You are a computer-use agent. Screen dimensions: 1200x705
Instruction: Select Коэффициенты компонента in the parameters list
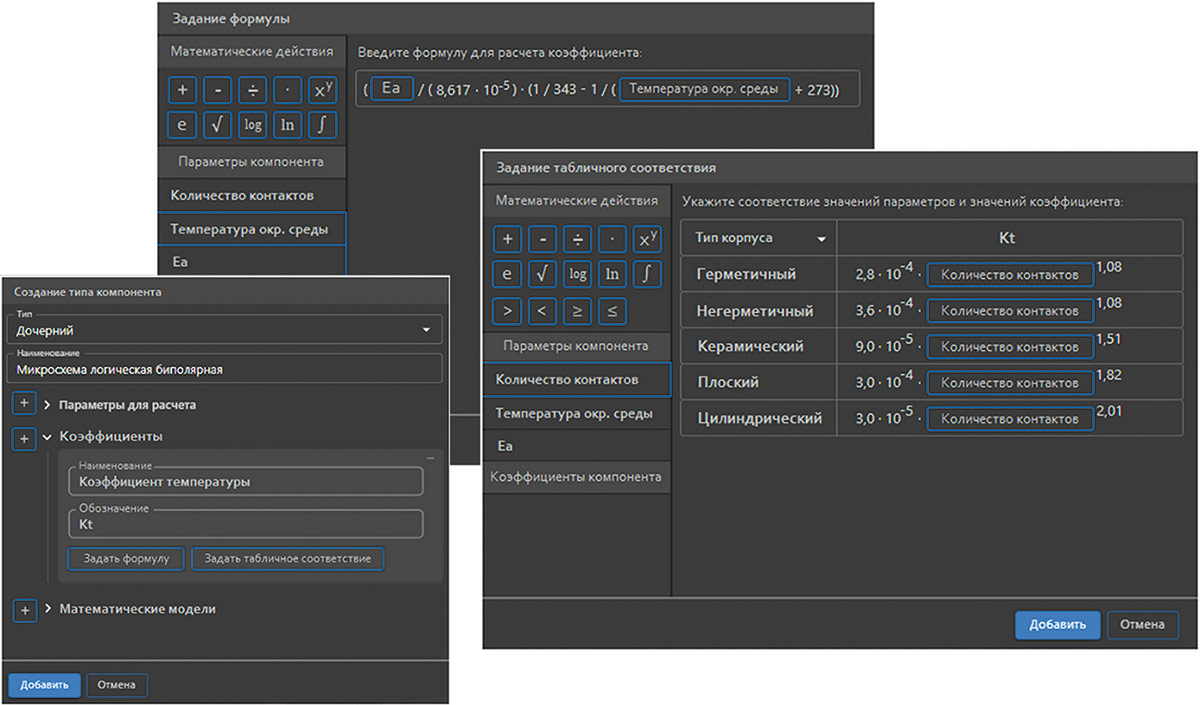coord(575,477)
